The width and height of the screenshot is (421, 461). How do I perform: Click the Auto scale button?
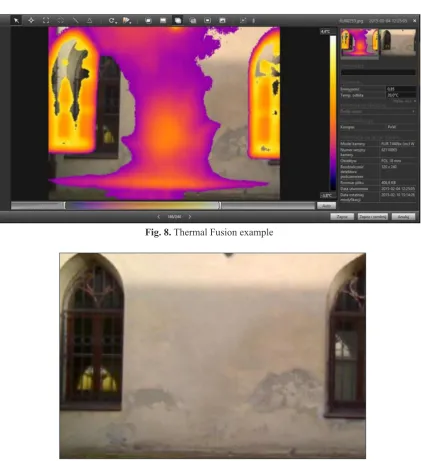pyautogui.click(x=326, y=206)
